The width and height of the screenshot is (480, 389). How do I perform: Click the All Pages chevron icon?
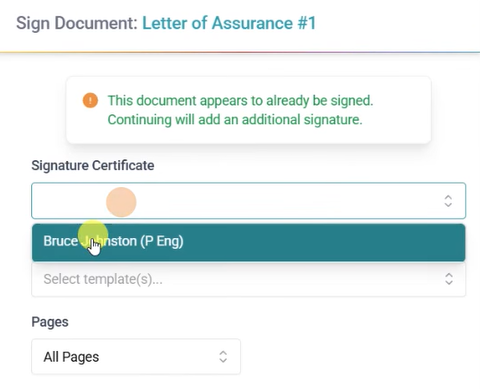pos(223,357)
